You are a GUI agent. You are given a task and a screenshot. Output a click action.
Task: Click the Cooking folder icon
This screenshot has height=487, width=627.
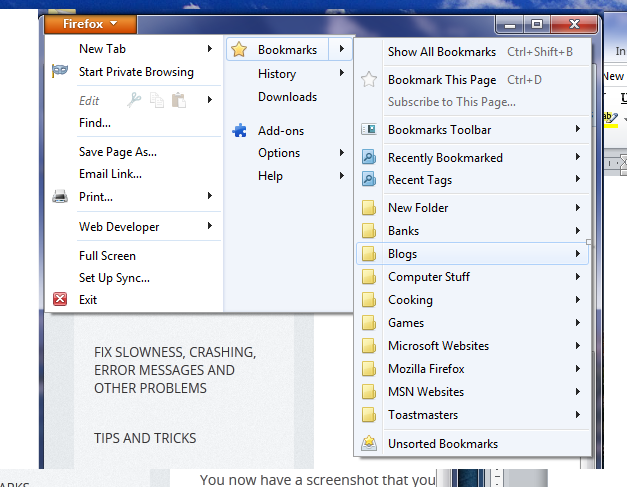pyautogui.click(x=369, y=299)
